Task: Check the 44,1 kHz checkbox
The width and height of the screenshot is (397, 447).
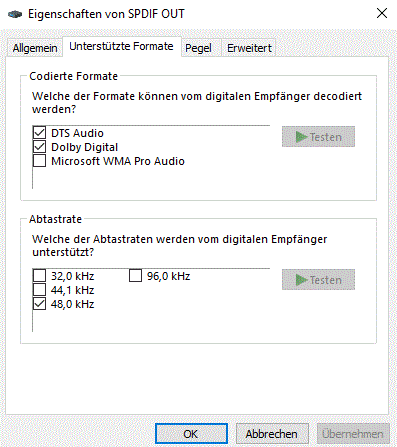Action: point(40,290)
